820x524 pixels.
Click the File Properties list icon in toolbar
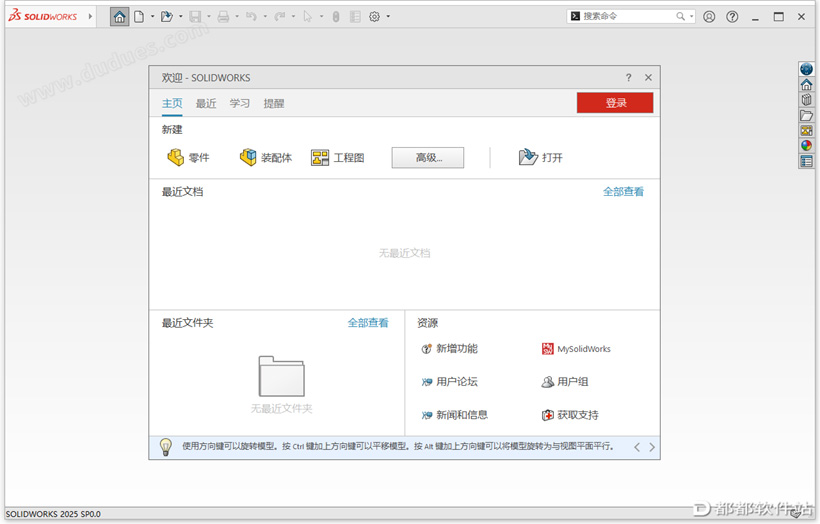pos(355,17)
